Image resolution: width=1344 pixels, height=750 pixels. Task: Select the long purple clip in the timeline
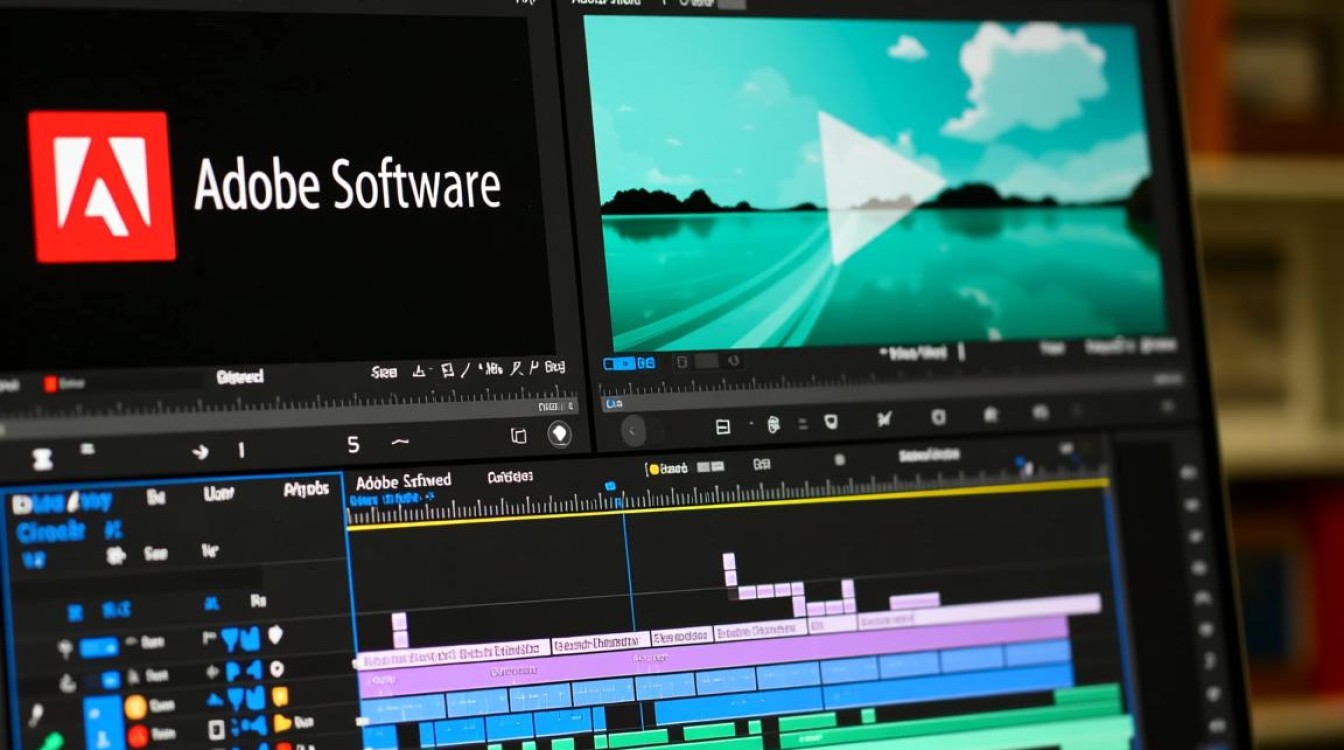point(713,655)
